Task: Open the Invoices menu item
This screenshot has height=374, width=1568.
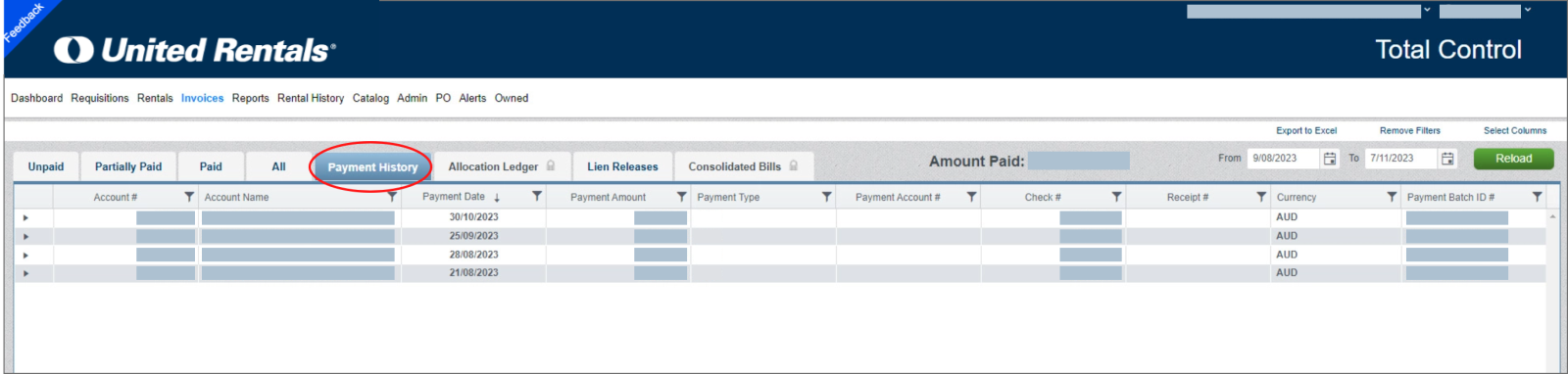Action: pyautogui.click(x=202, y=98)
